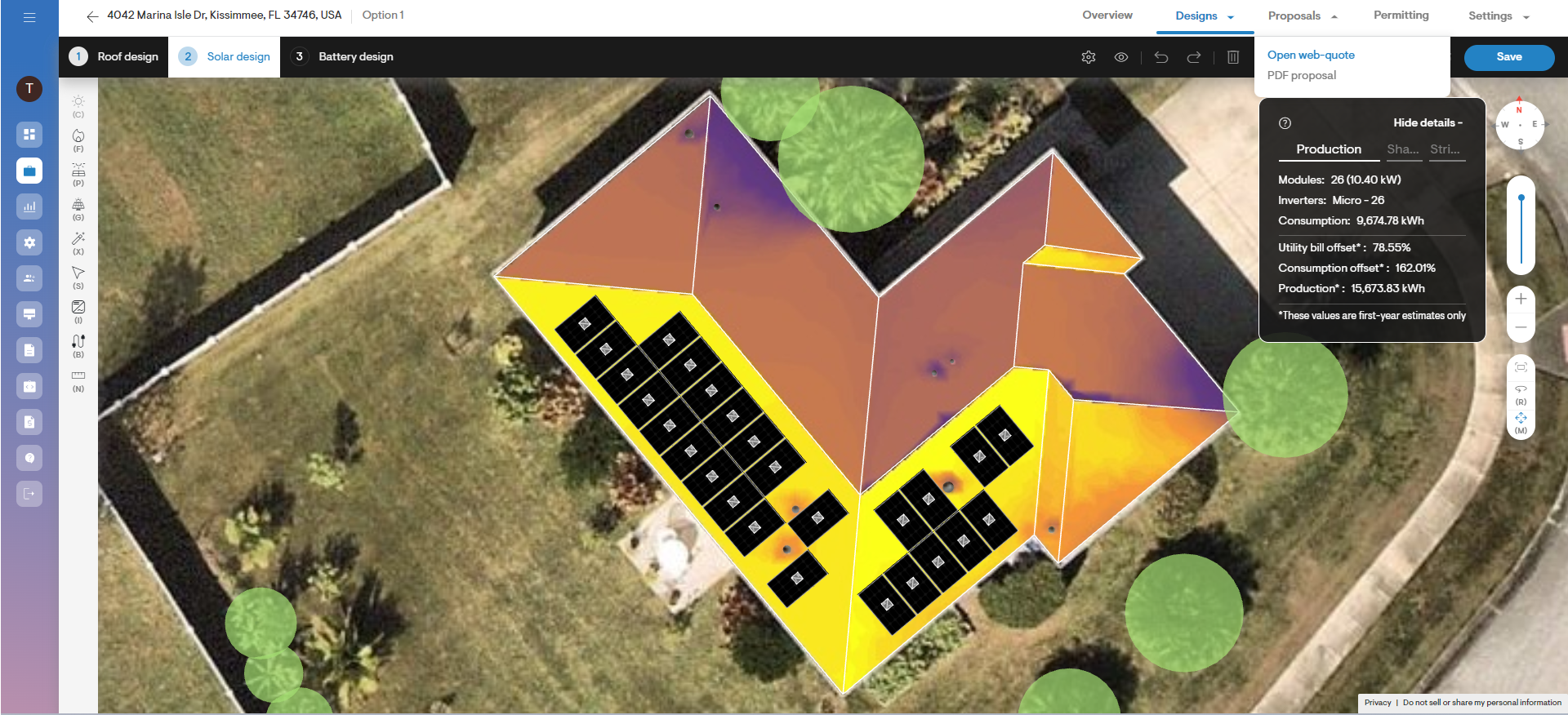
Task: Open the hamburger menu in the sidebar
Action: coord(29,17)
